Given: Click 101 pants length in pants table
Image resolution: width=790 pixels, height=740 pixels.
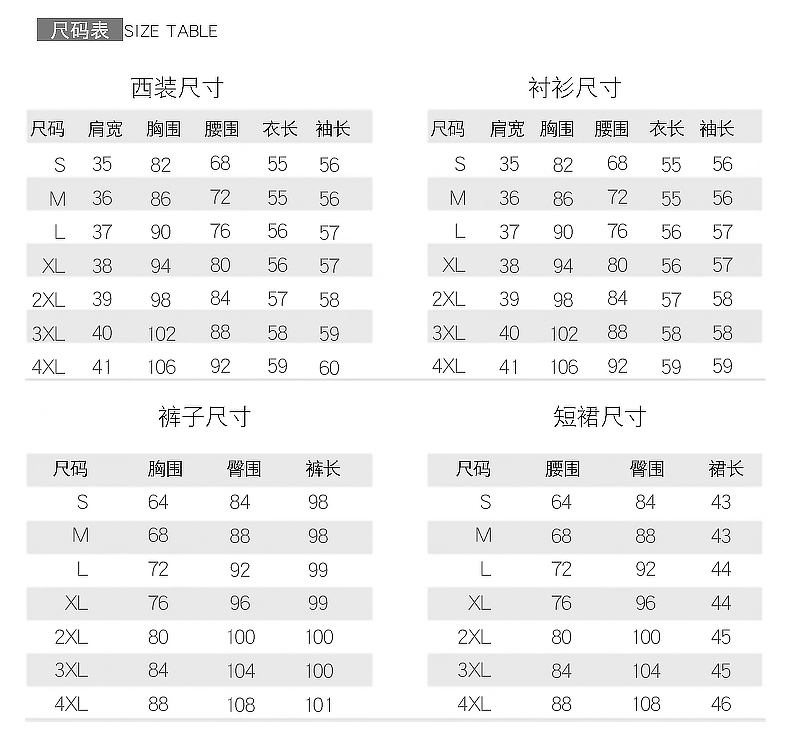Looking at the screenshot, I should point(319,705).
